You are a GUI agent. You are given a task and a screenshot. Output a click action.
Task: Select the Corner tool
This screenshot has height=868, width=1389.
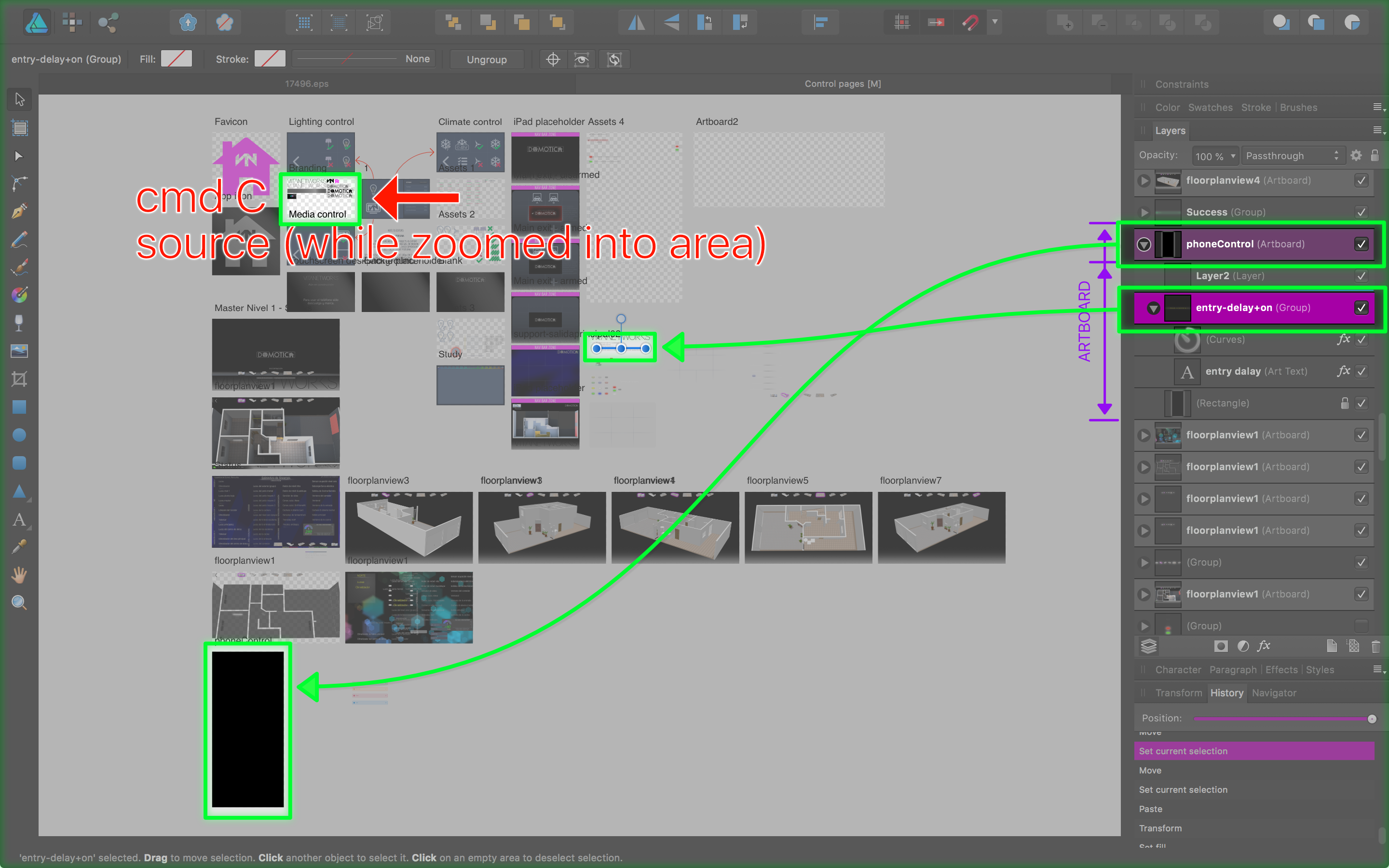pyautogui.click(x=19, y=184)
